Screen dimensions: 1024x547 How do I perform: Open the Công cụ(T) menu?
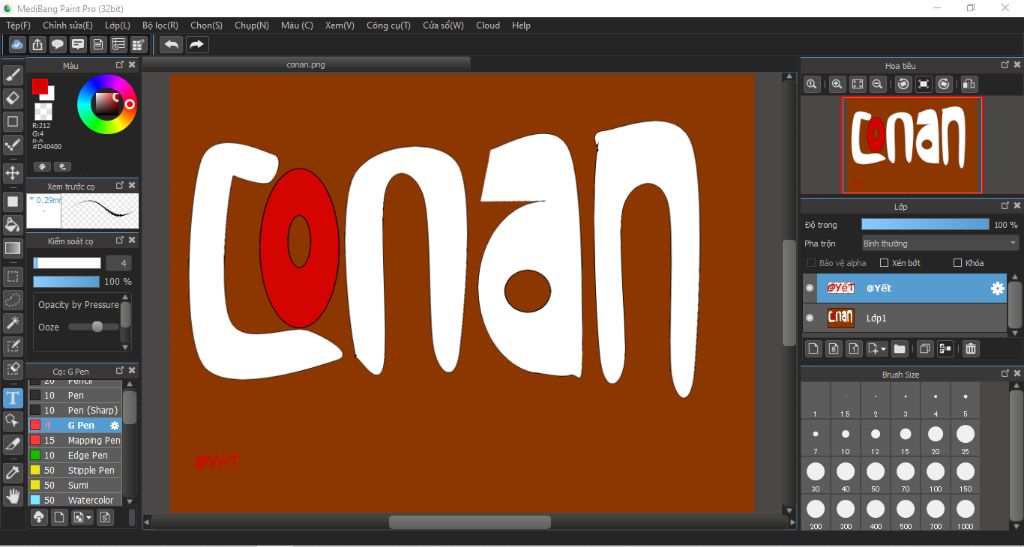389,25
